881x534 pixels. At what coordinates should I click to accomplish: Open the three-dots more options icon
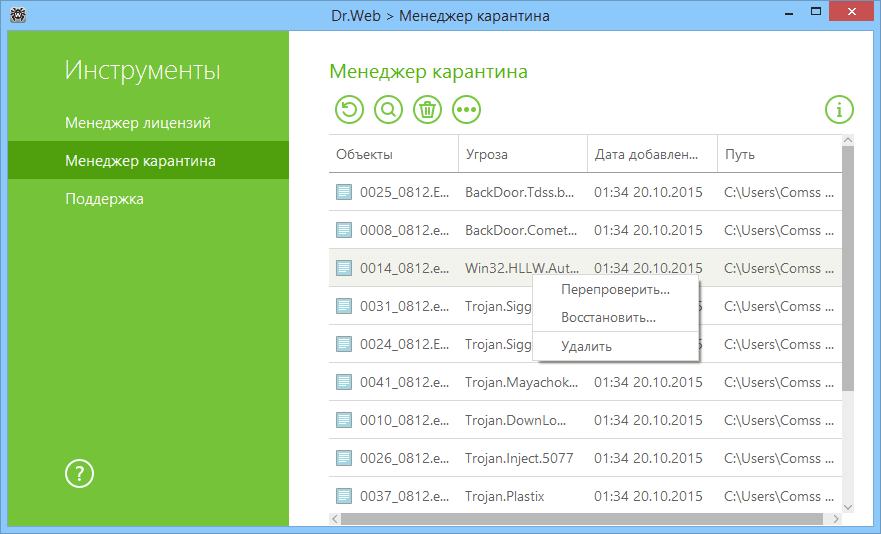point(466,109)
